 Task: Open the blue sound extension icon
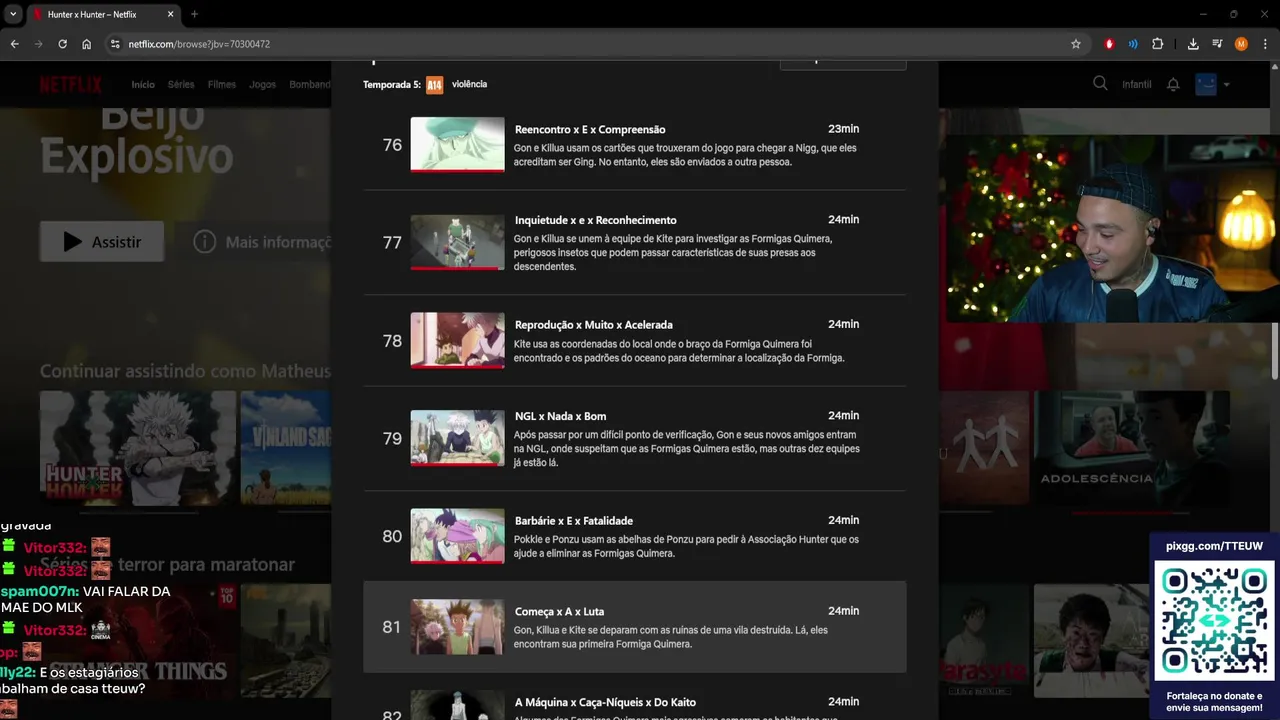1133,44
